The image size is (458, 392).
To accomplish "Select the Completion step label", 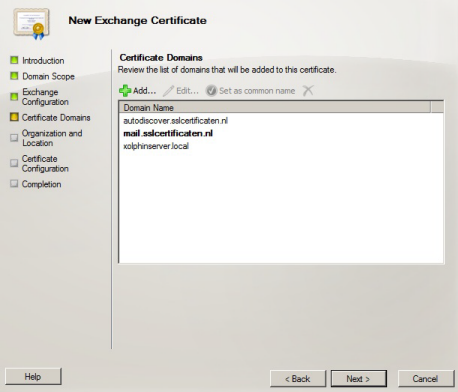I will point(41,184).
